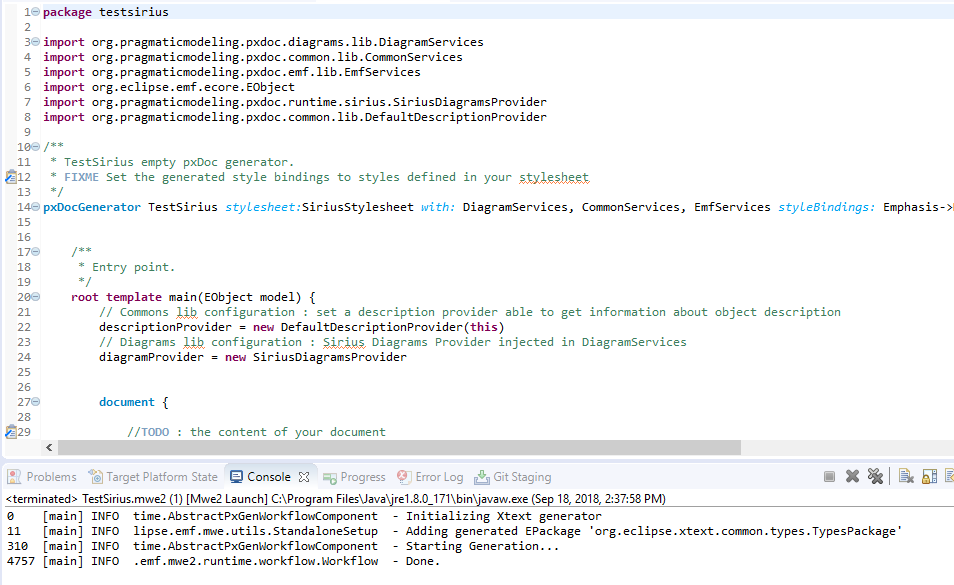Click the Terminate (stop) console button
954x585 pixels.
tap(829, 477)
